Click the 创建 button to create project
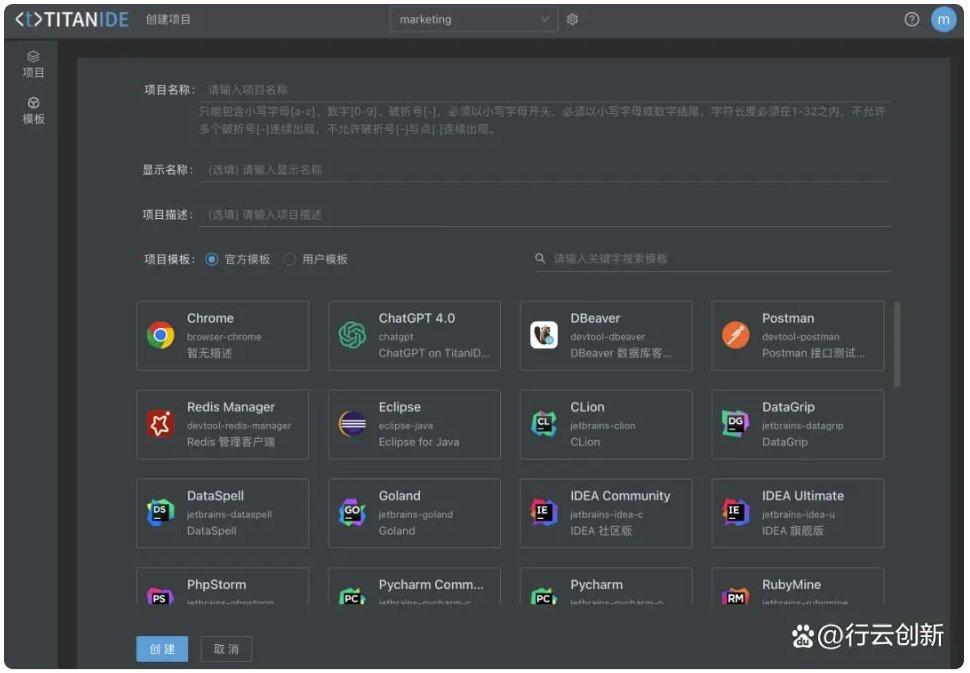 161,648
